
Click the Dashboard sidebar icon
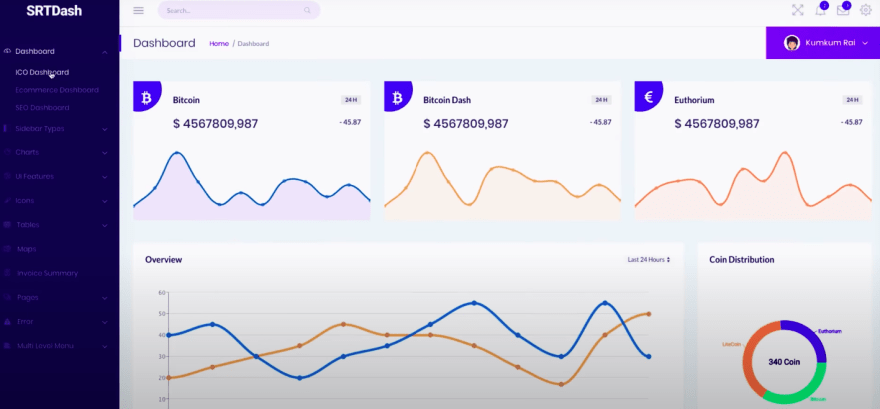7,51
